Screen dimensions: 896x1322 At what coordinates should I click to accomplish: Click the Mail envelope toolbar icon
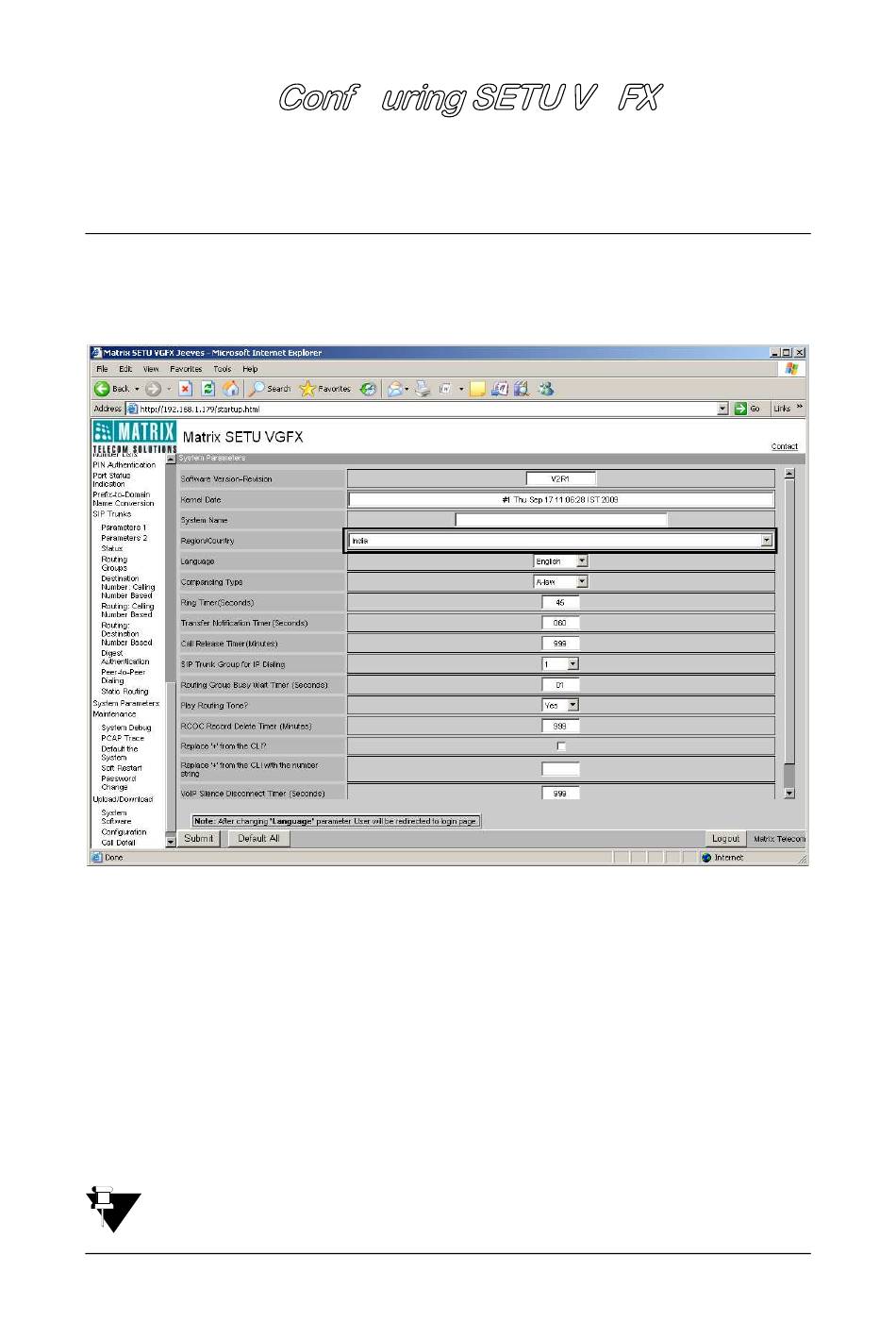[x=395, y=389]
